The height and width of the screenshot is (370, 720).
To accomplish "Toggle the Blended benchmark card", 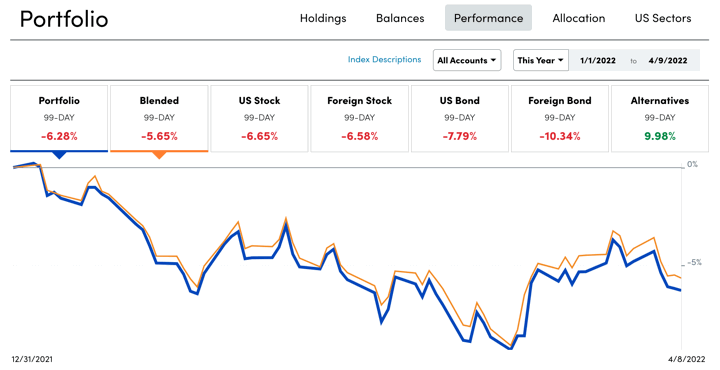I will click(159, 118).
